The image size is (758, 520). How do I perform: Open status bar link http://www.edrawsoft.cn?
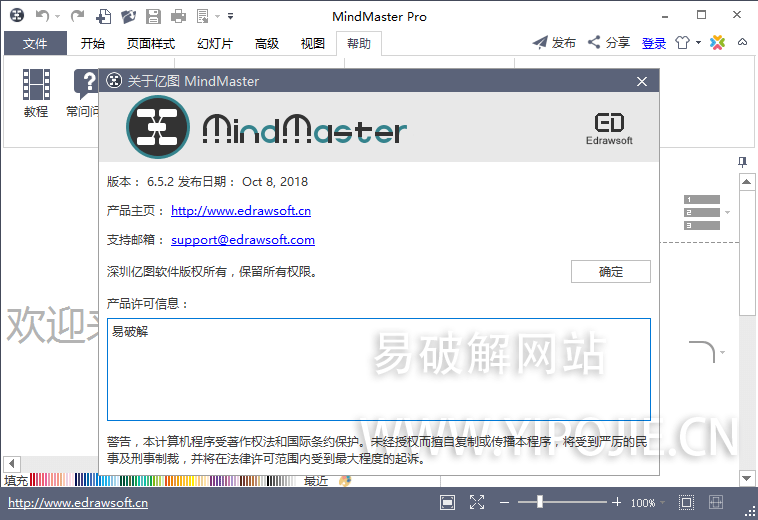pos(78,503)
